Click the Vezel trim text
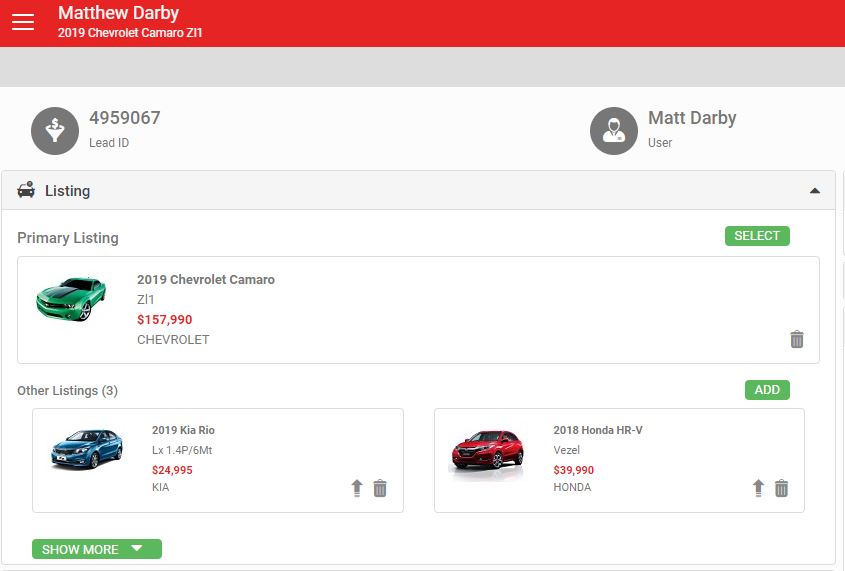The height and width of the screenshot is (571, 845). (566, 450)
